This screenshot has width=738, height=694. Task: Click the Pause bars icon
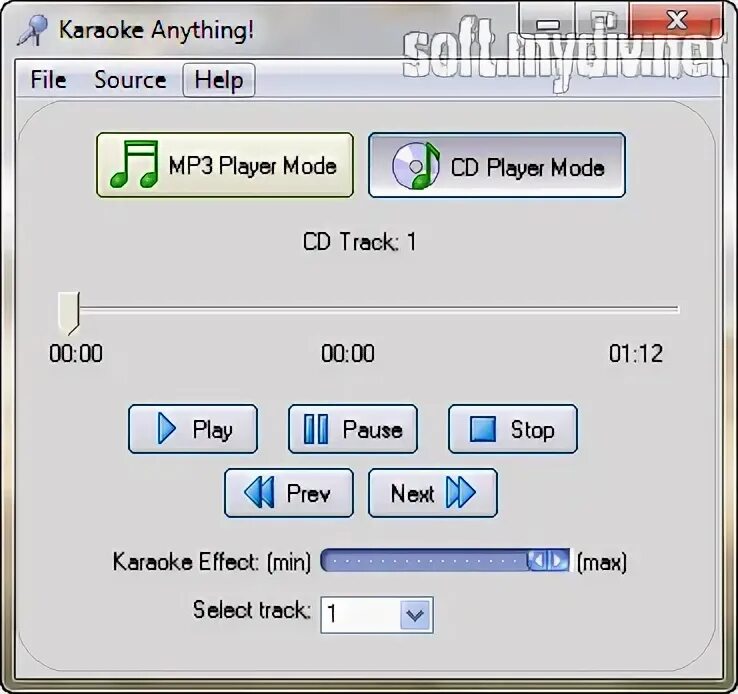click(316, 429)
